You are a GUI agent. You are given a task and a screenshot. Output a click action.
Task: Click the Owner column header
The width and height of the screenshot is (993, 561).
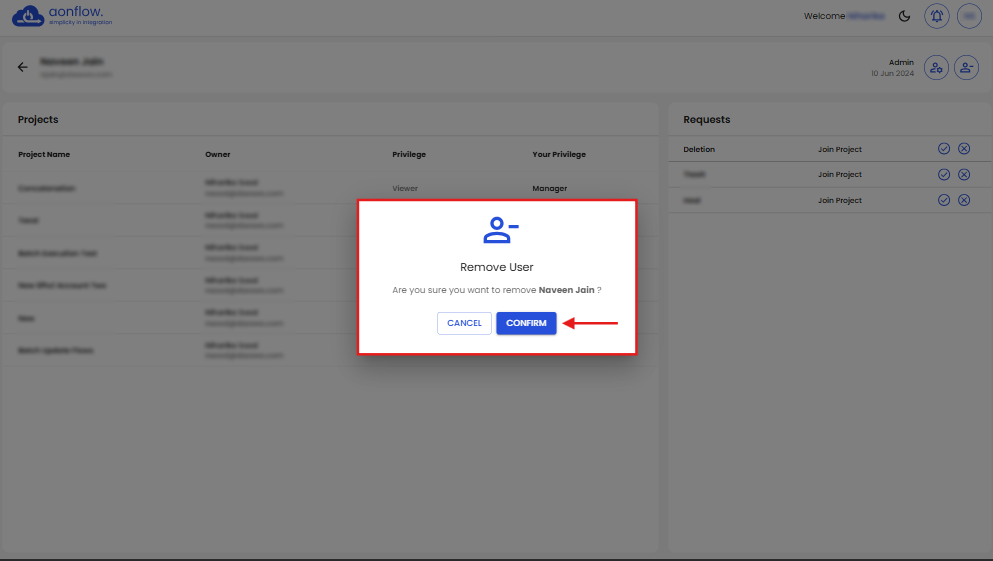click(218, 155)
